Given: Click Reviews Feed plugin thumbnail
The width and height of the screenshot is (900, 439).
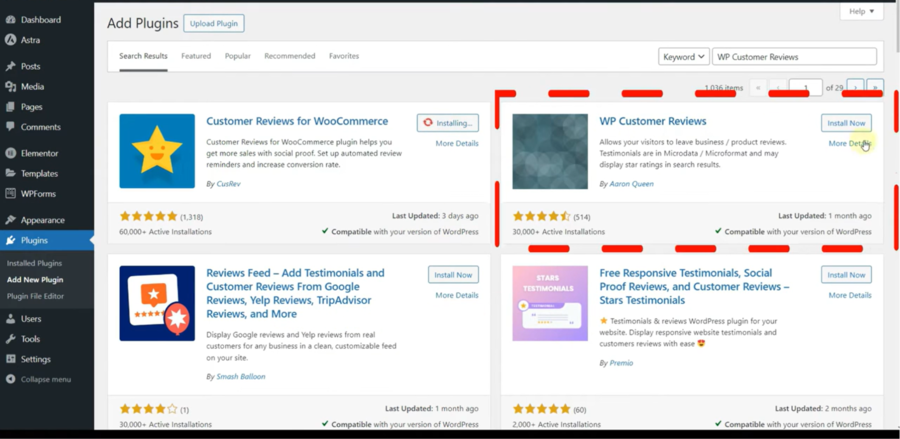Looking at the screenshot, I should point(157,303).
